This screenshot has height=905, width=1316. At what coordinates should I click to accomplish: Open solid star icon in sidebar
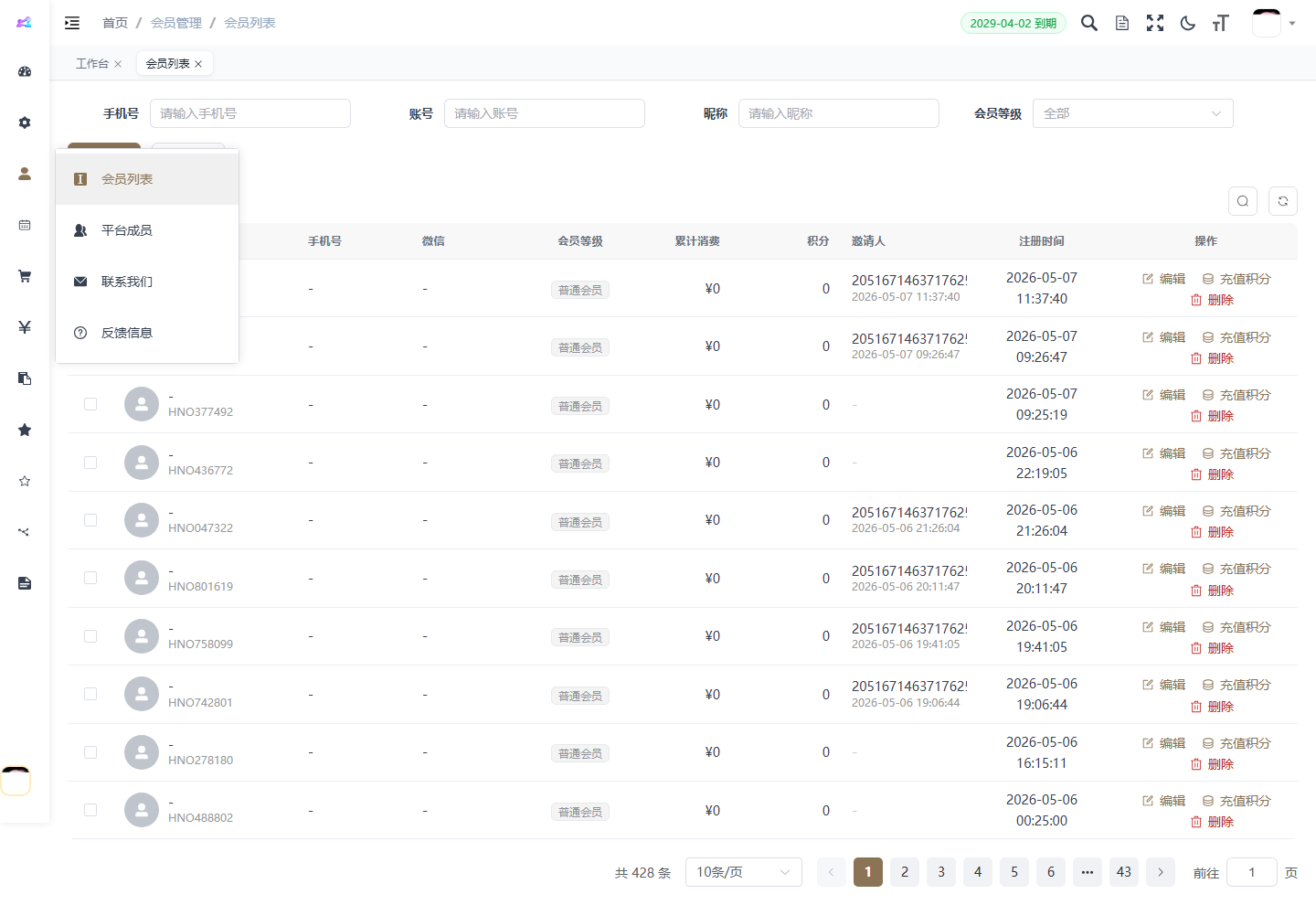pos(25,430)
